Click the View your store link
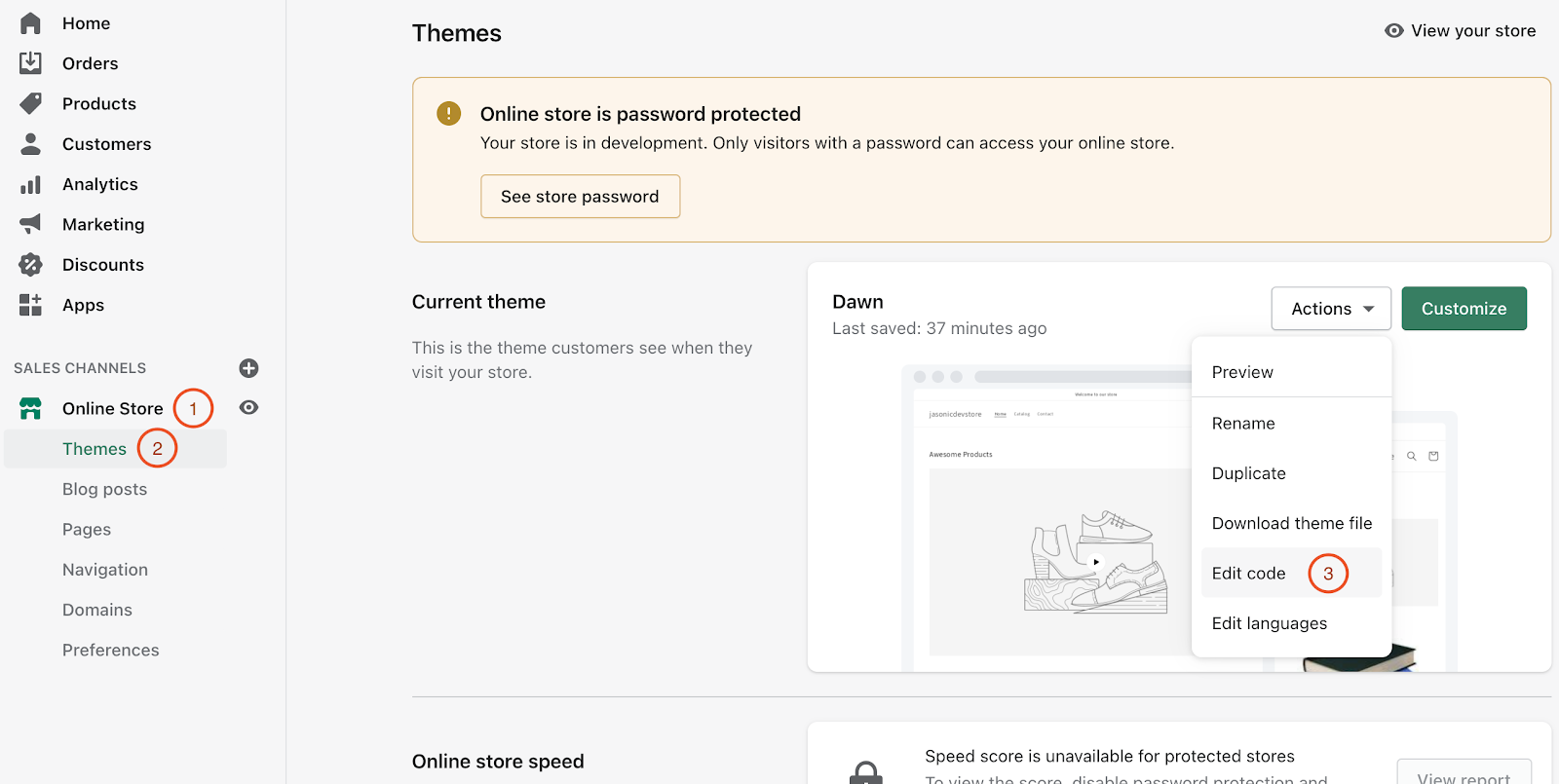The width and height of the screenshot is (1559, 784). point(1460,31)
